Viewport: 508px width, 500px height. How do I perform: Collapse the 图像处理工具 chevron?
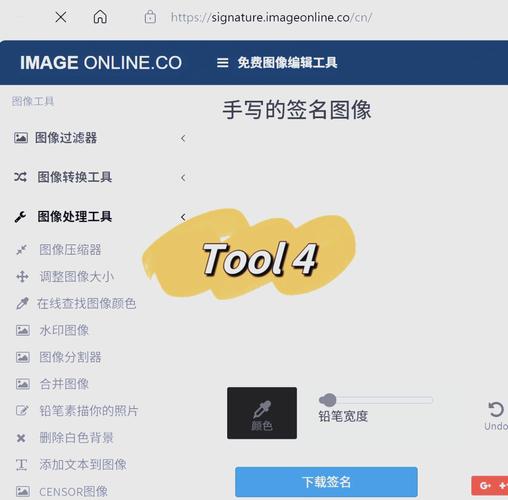click(x=183, y=217)
